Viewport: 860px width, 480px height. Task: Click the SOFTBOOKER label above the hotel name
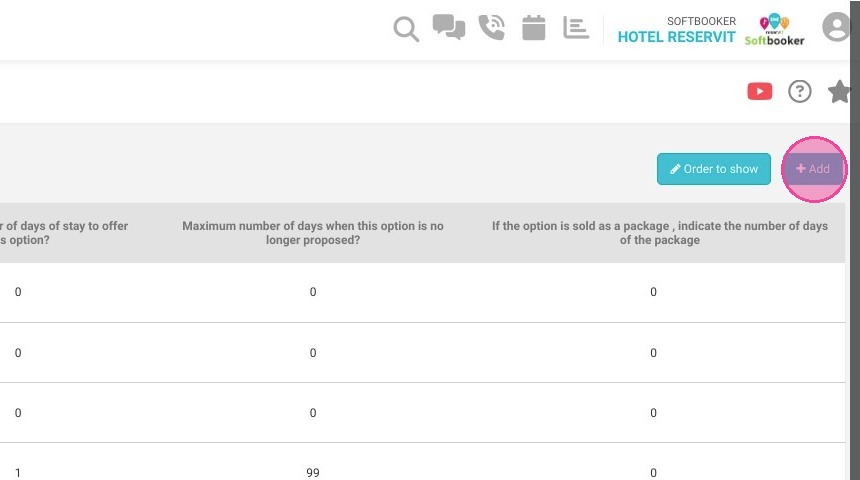701,21
